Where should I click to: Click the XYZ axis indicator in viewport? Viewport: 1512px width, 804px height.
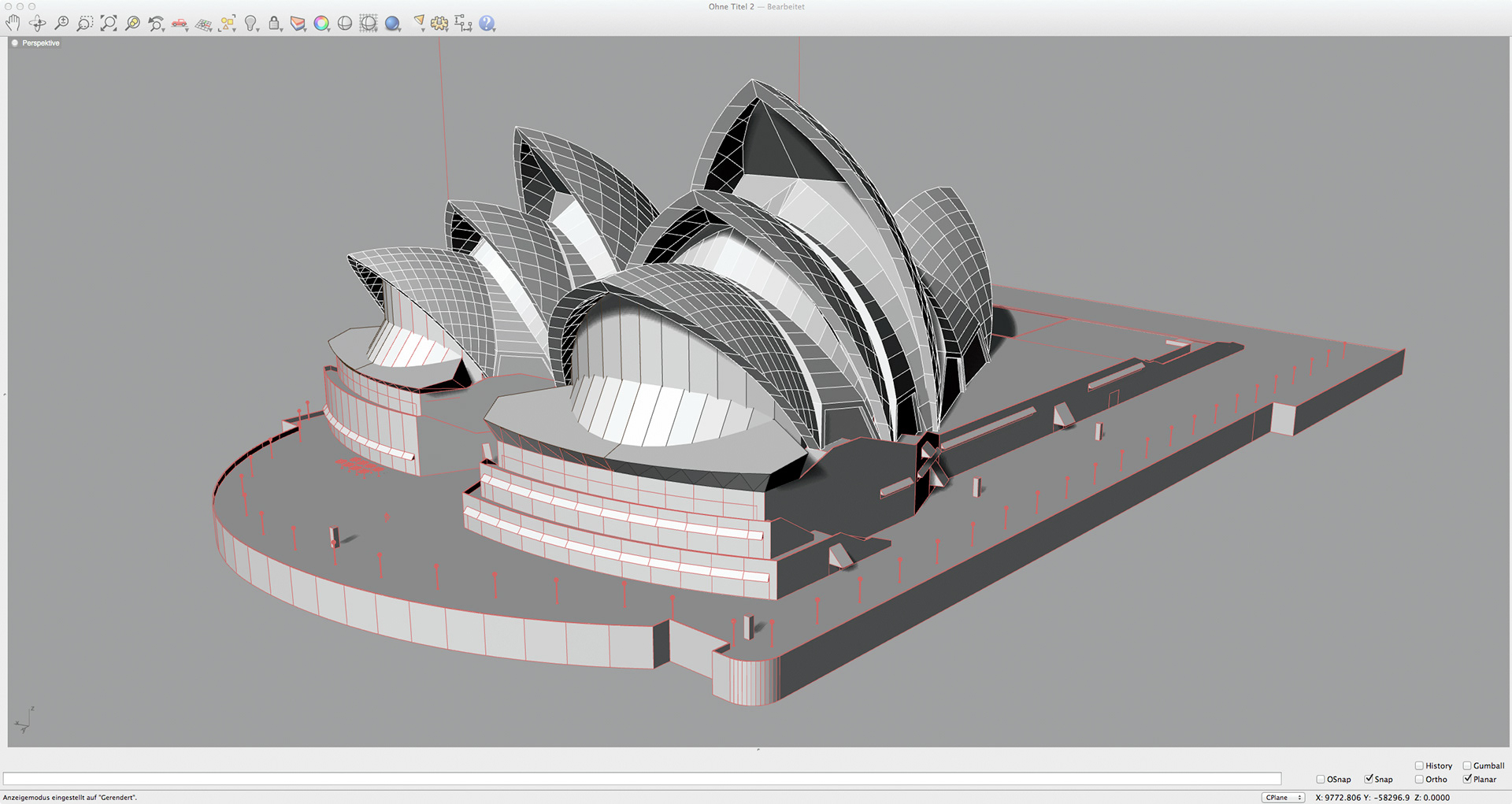tap(24, 720)
